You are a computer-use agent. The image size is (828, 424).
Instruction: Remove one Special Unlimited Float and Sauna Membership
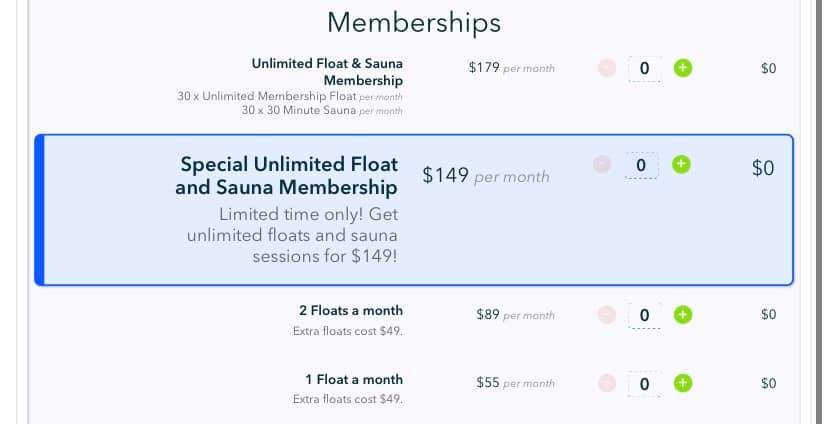[x=602, y=164]
